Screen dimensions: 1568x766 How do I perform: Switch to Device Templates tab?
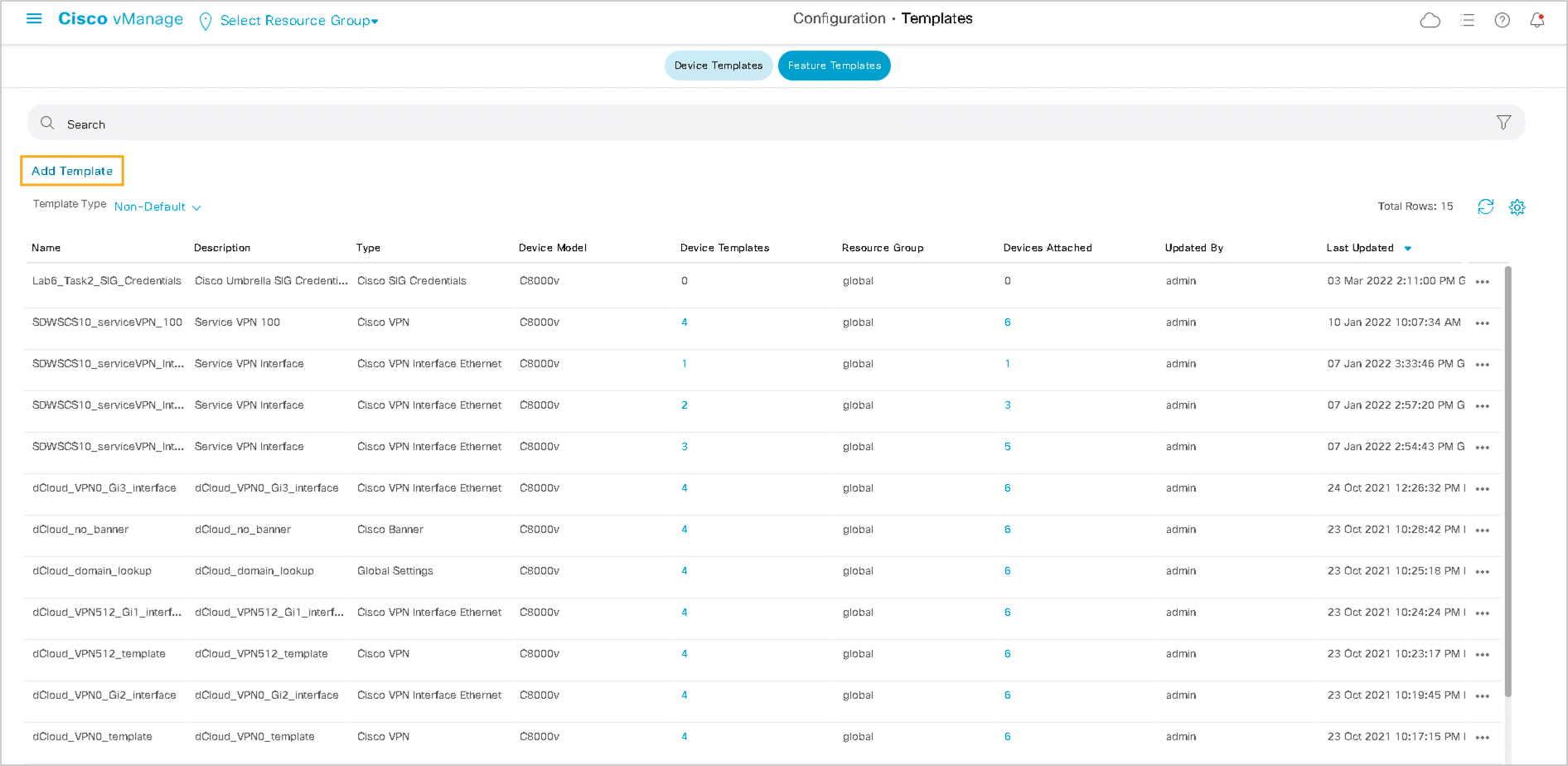[x=719, y=65]
